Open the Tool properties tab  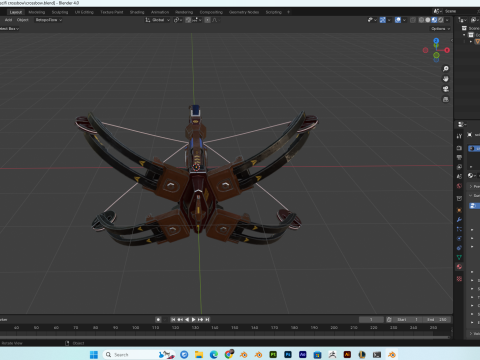pos(459,136)
